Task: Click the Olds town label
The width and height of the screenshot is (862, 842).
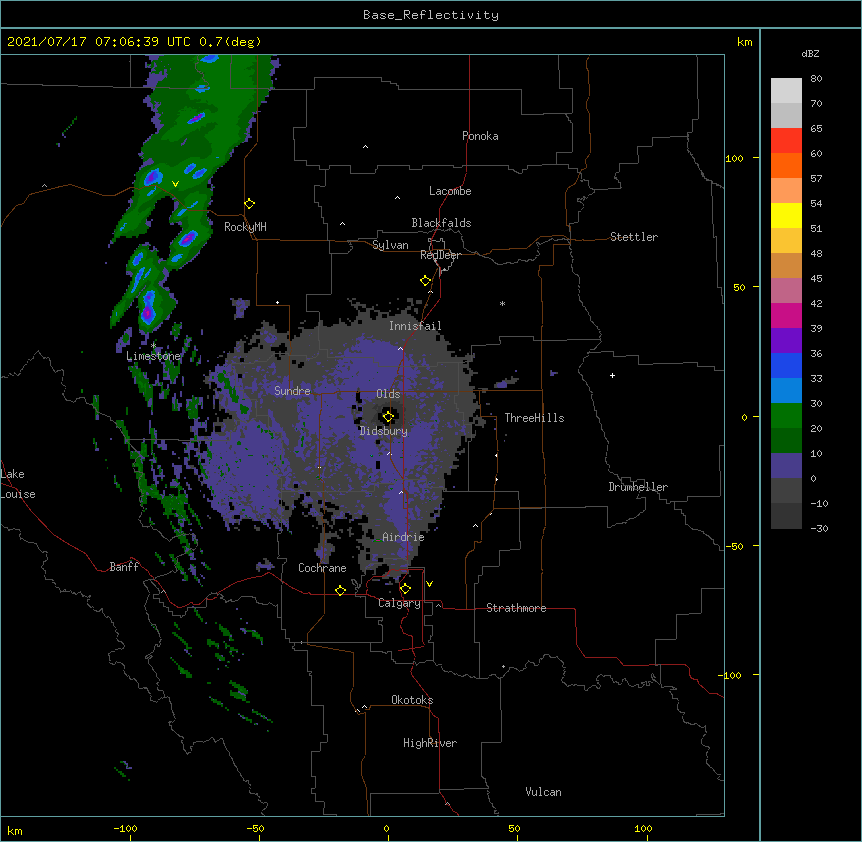Action: [388, 394]
